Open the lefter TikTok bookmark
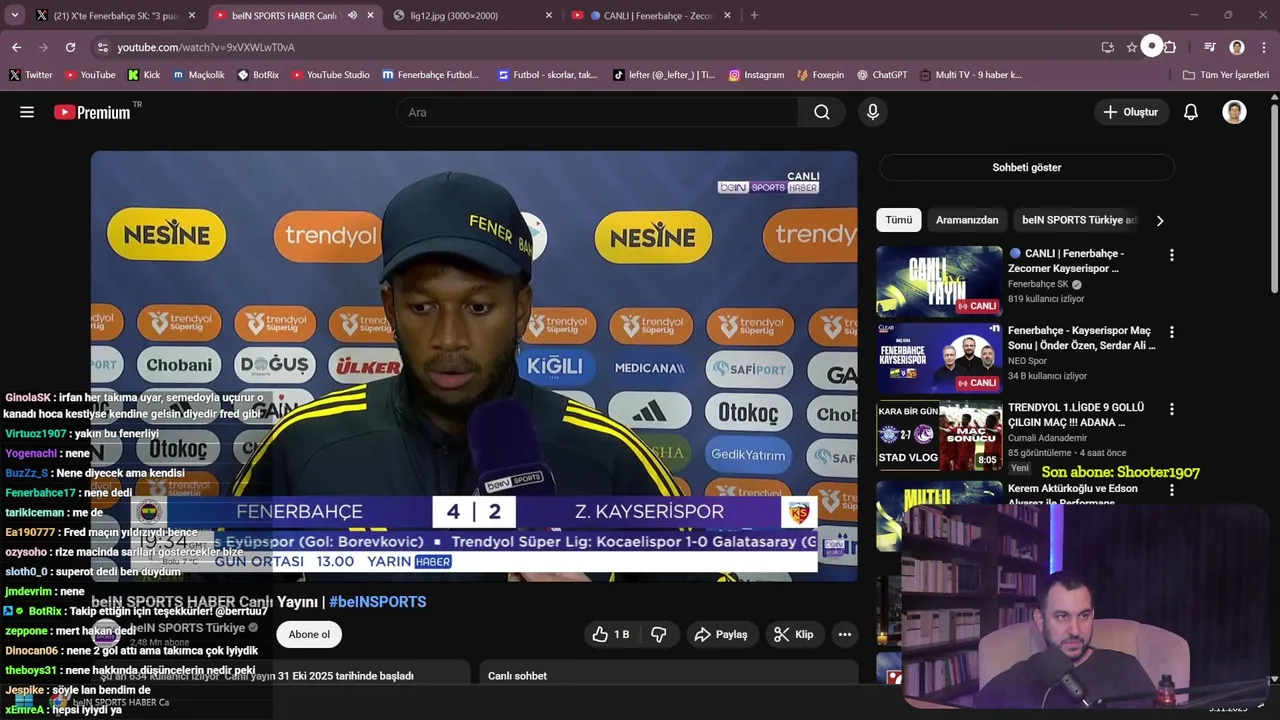This screenshot has height=720, width=1280. [664, 75]
